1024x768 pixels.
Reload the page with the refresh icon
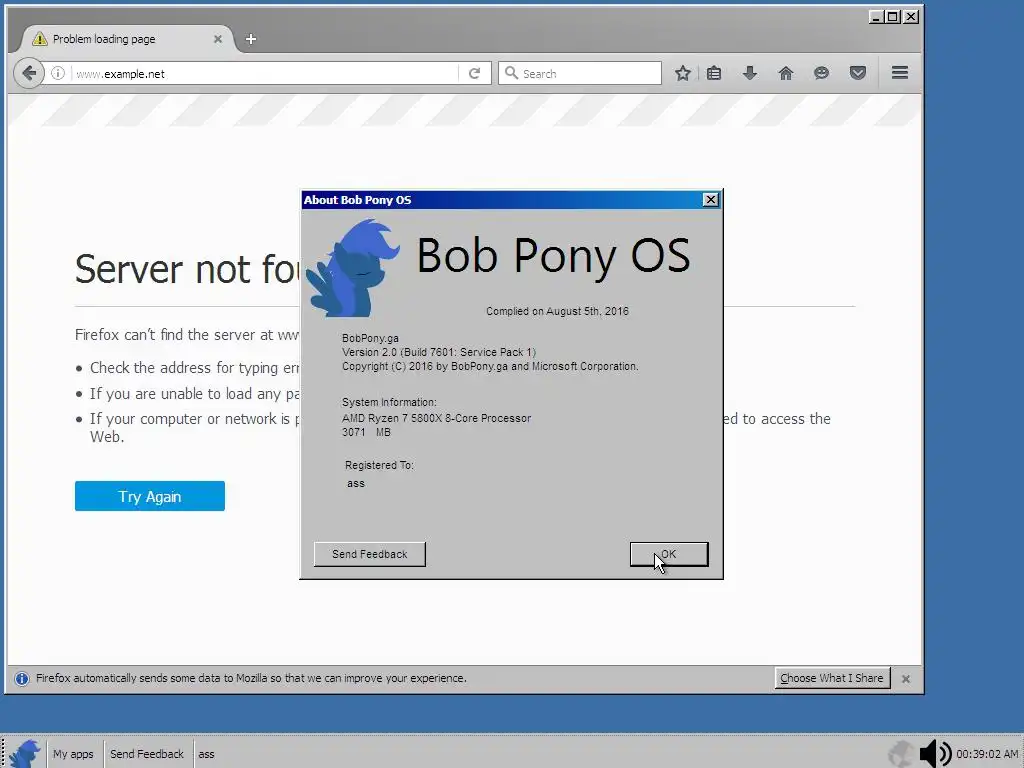475,73
